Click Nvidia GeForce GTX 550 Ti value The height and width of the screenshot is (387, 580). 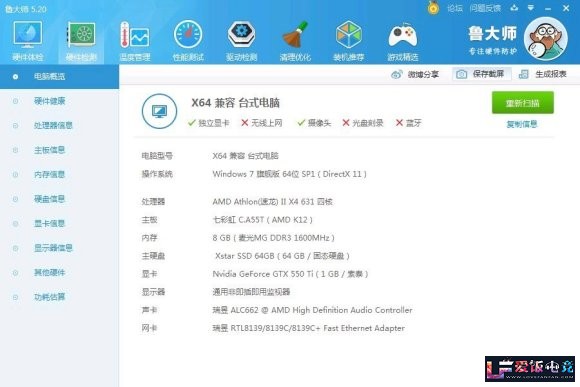click(x=290, y=274)
